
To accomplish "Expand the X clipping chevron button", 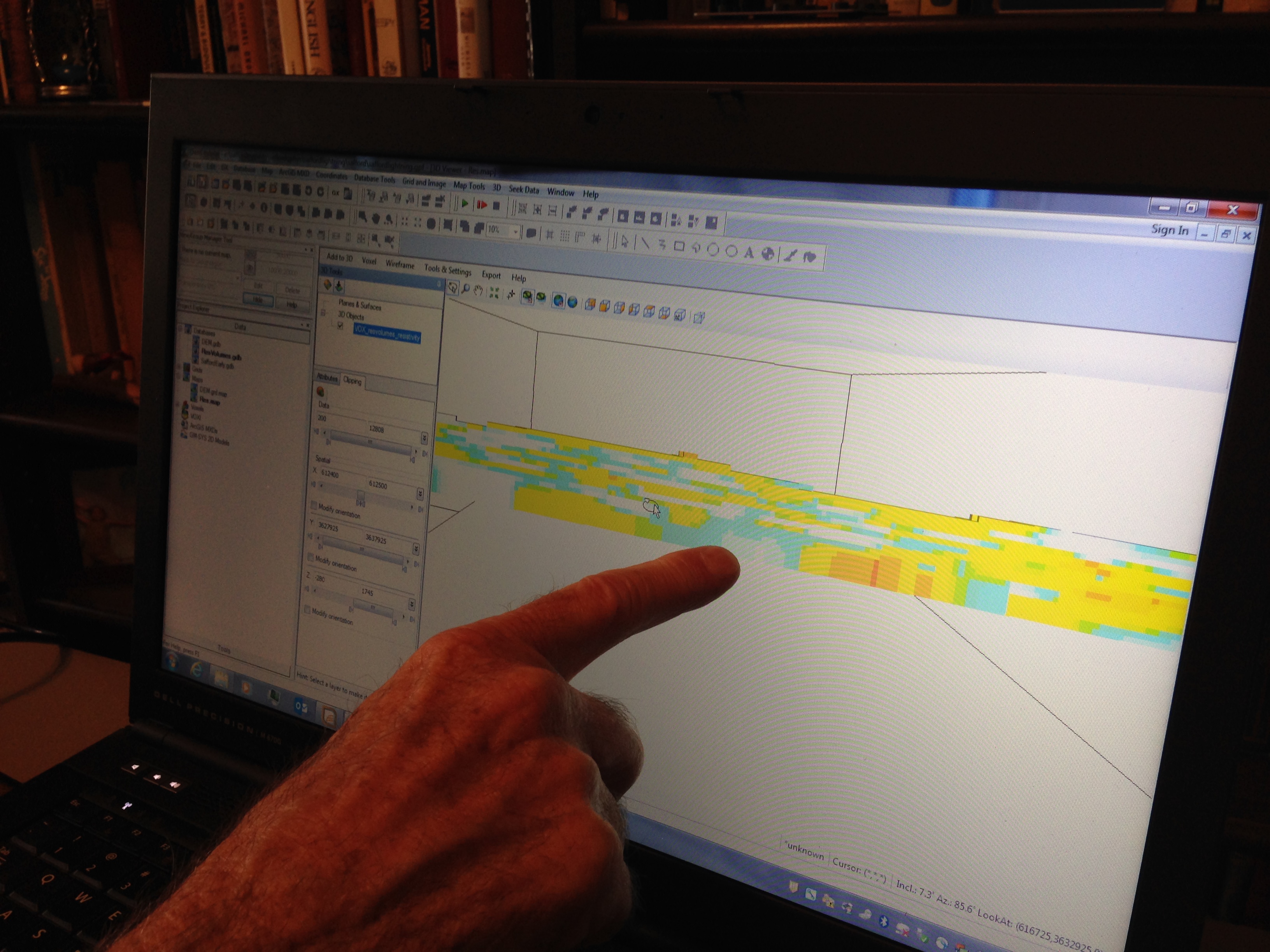I will pos(420,493).
